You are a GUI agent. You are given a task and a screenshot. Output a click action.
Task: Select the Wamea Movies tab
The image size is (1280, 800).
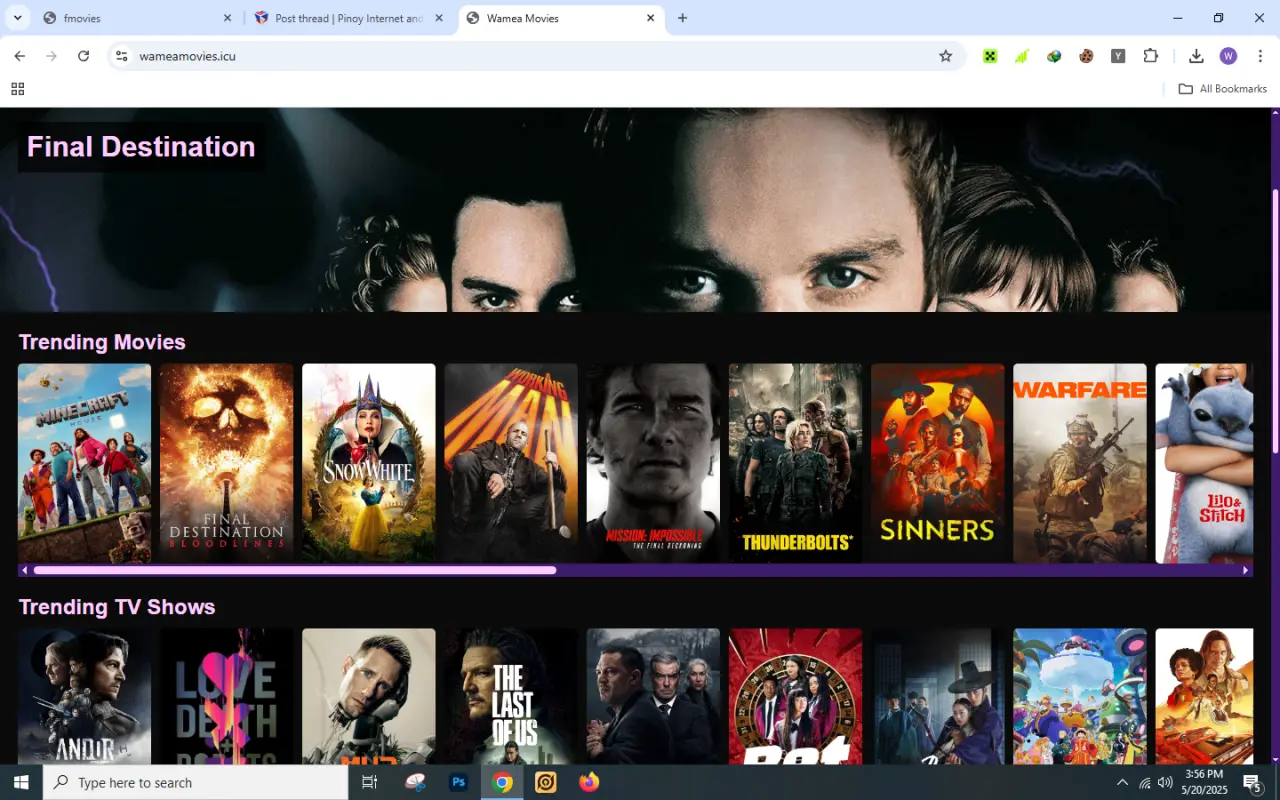562,18
